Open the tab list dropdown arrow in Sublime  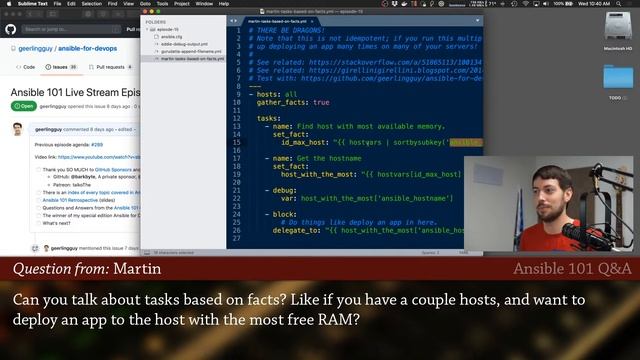point(477,20)
